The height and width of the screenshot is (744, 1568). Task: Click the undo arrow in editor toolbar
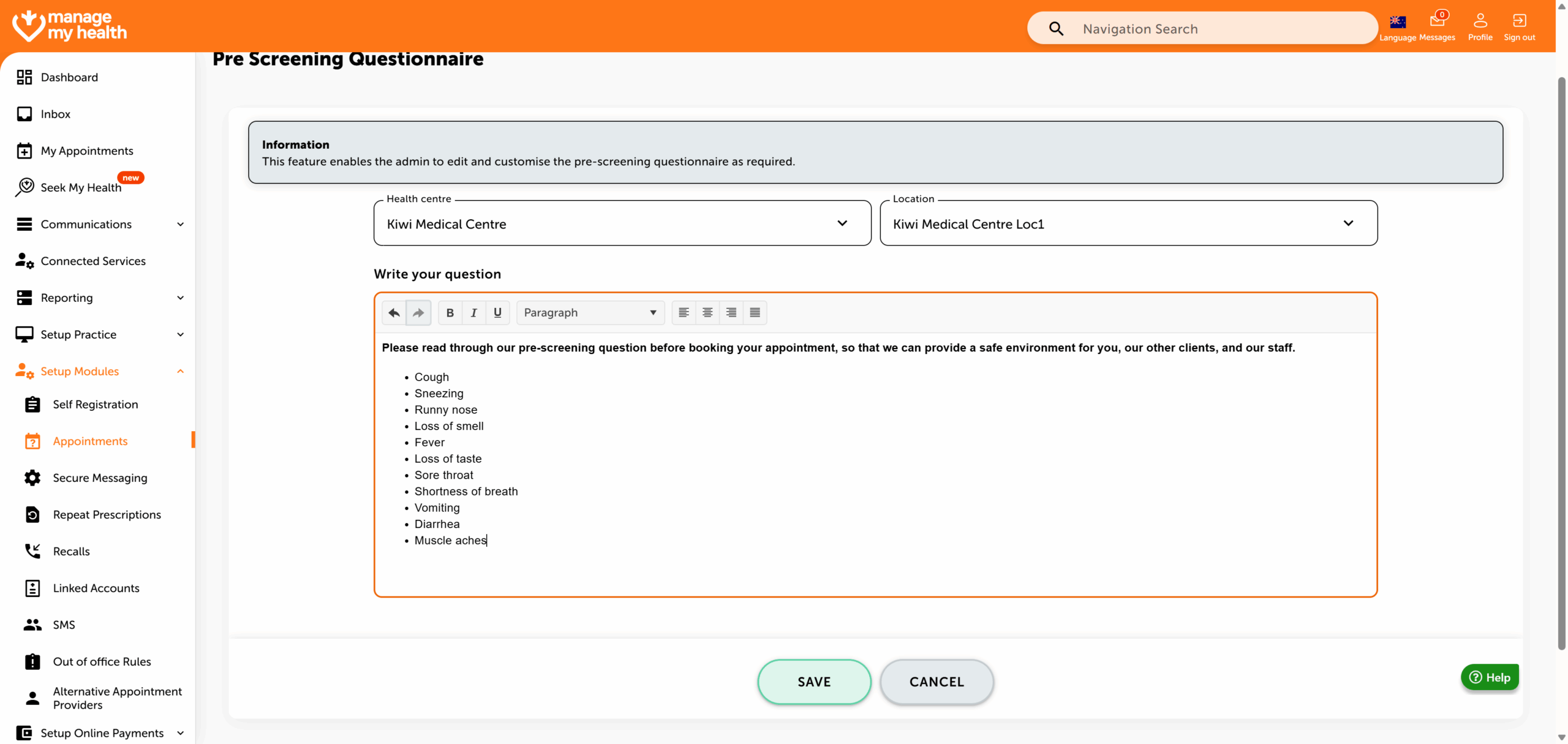pyautogui.click(x=394, y=313)
